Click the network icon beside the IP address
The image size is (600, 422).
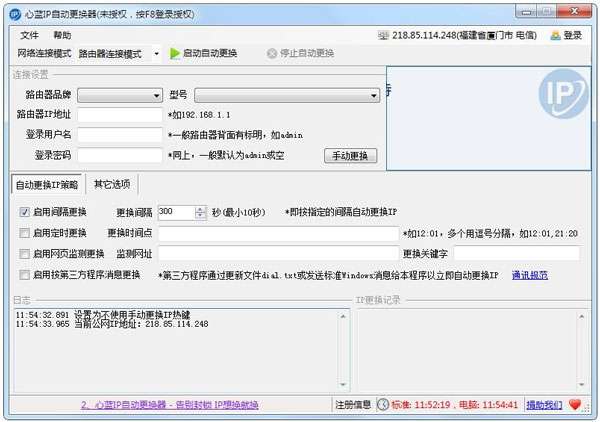pos(383,36)
